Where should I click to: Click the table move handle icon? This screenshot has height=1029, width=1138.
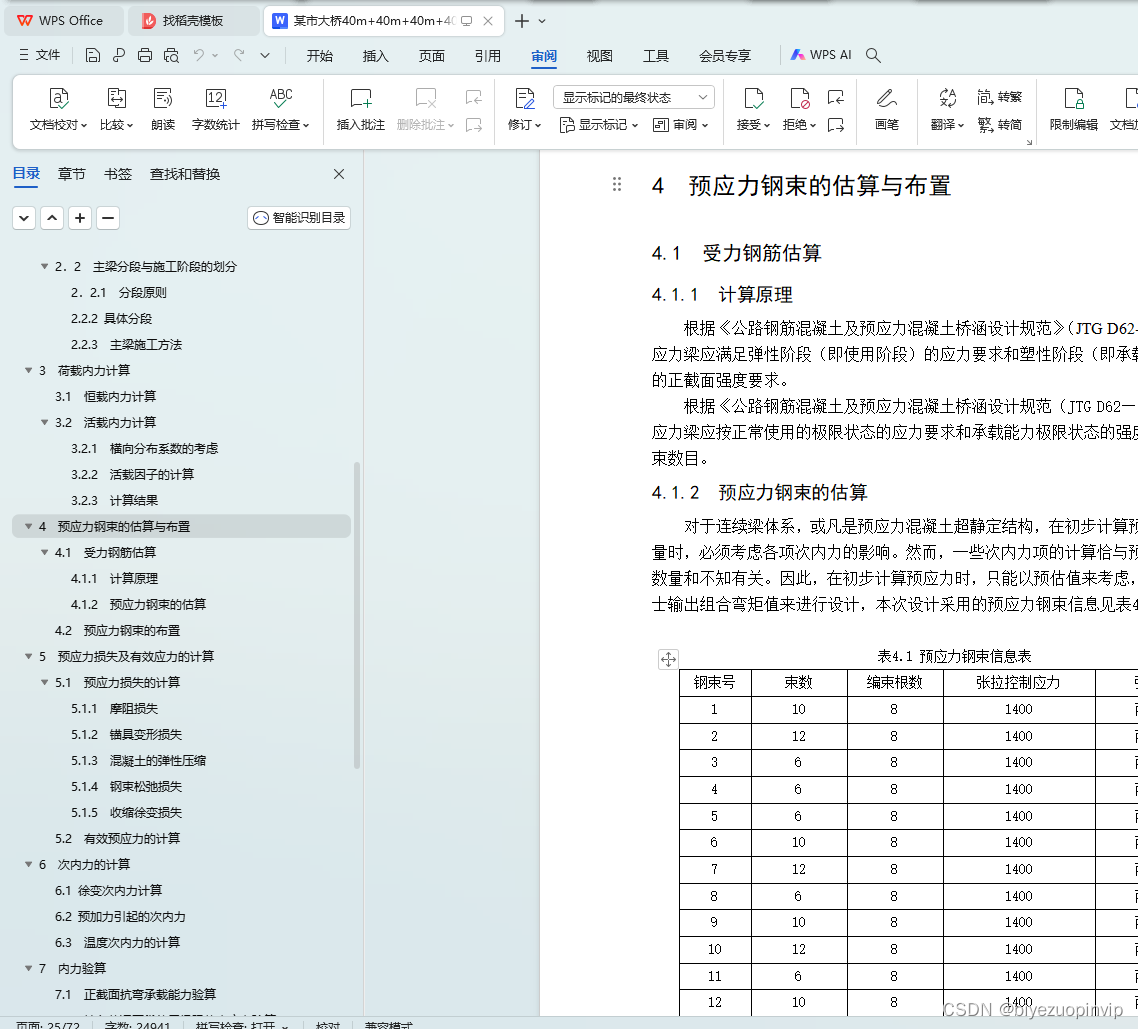(668, 659)
